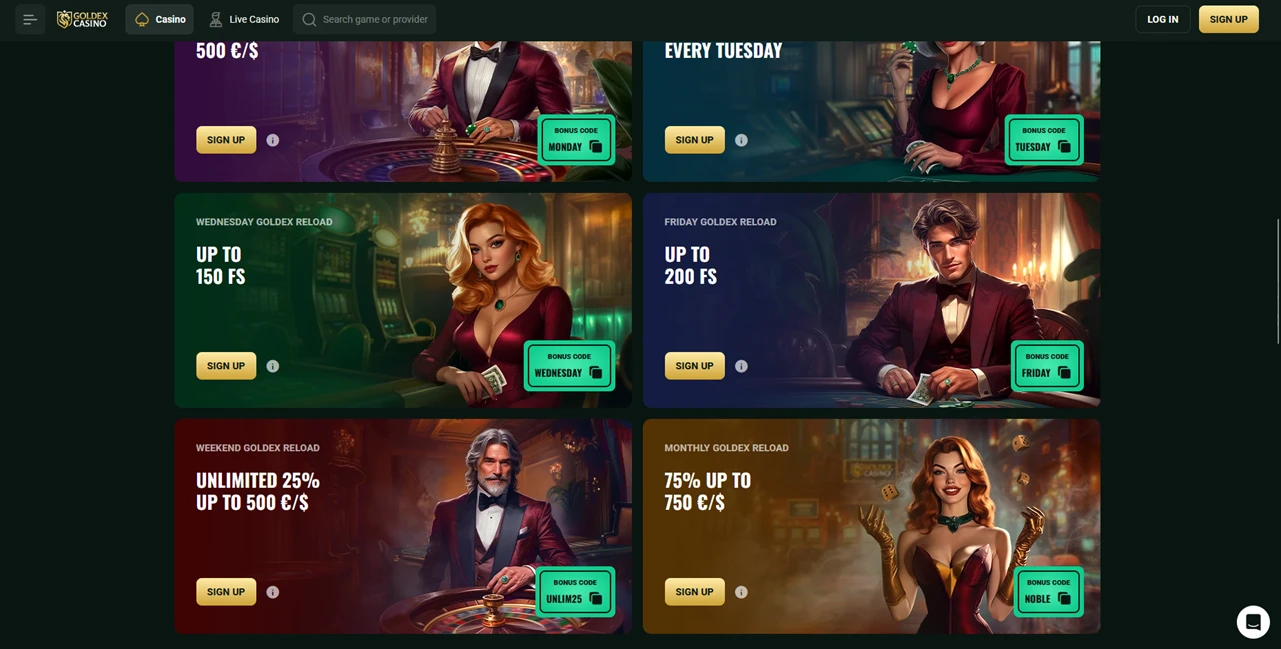1281x649 pixels.
Task: Show info for Weekend Goldex Reload
Action: [273, 592]
